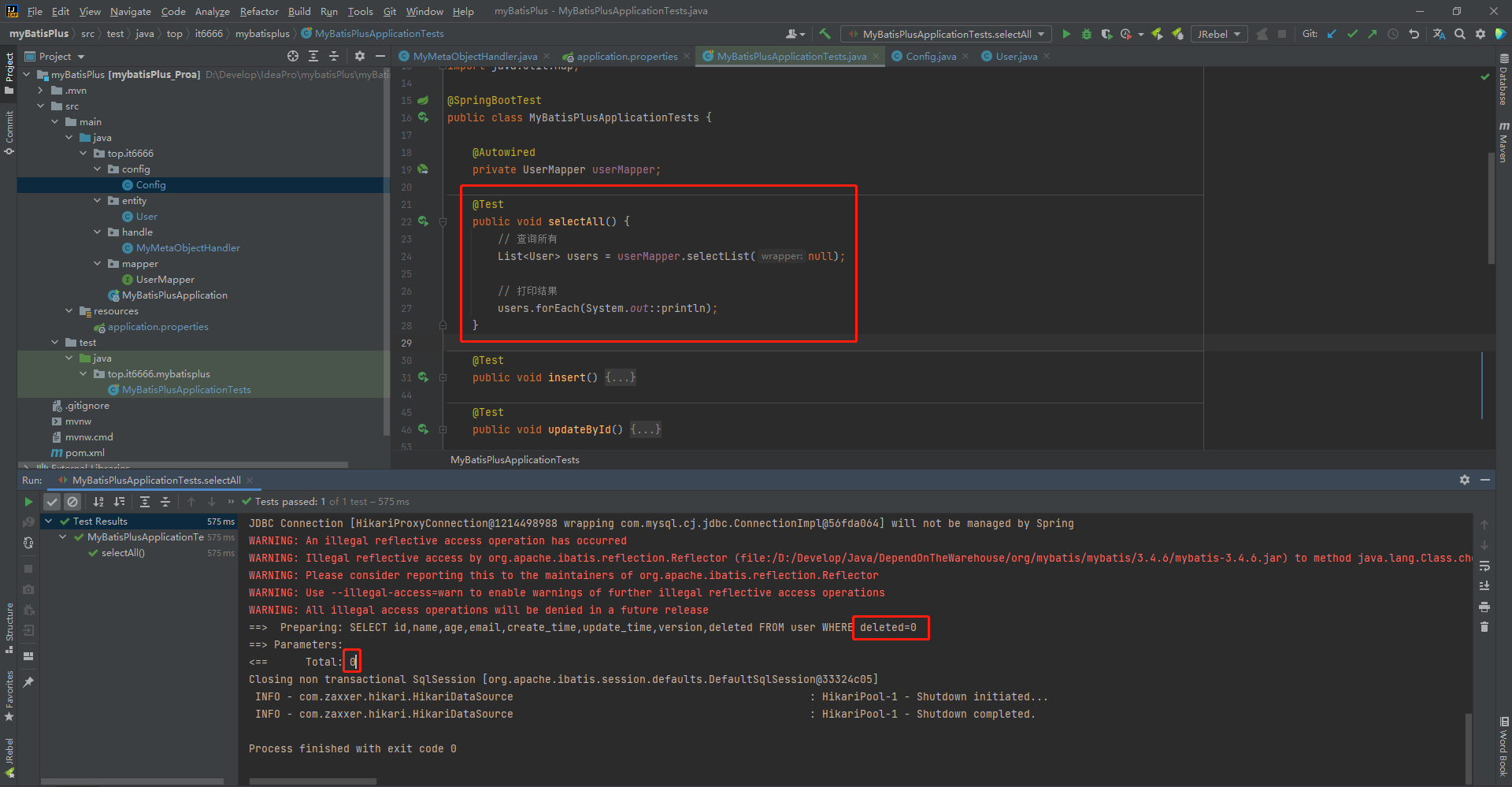Click the gutter run icon for selectAll test
The width and height of the screenshot is (1512, 787).
[x=424, y=221]
